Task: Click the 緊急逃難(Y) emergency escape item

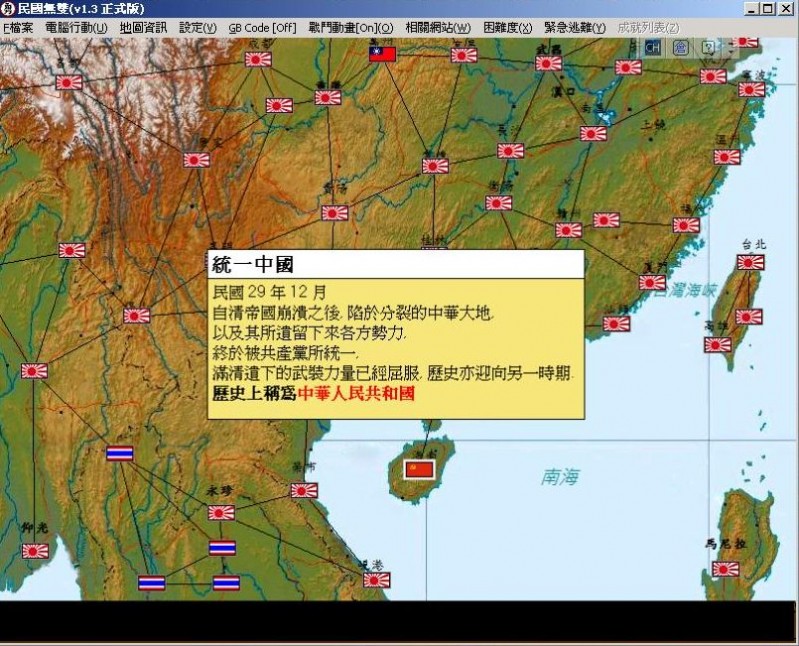Action: click(574, 27)
